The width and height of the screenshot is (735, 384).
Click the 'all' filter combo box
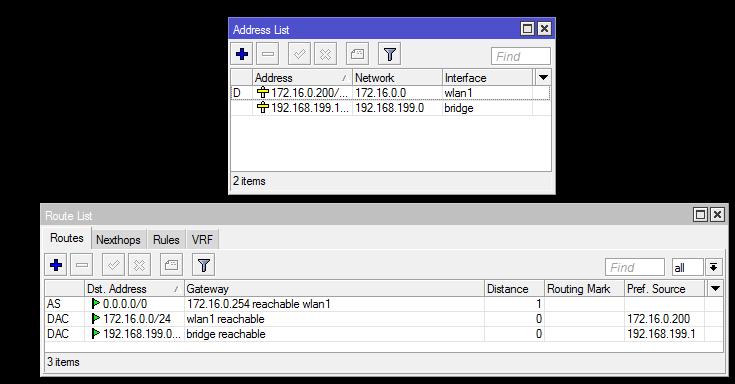[x=687, y=267]
